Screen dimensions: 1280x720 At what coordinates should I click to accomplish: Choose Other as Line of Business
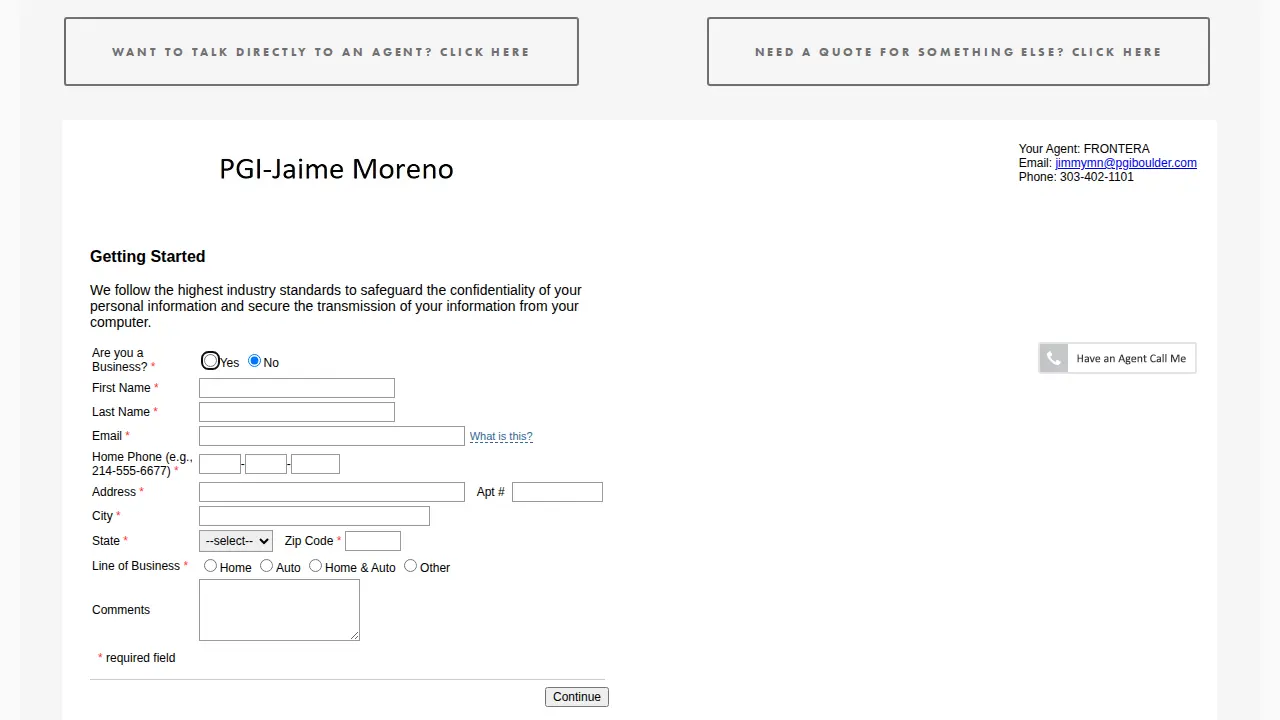(410, 566)
